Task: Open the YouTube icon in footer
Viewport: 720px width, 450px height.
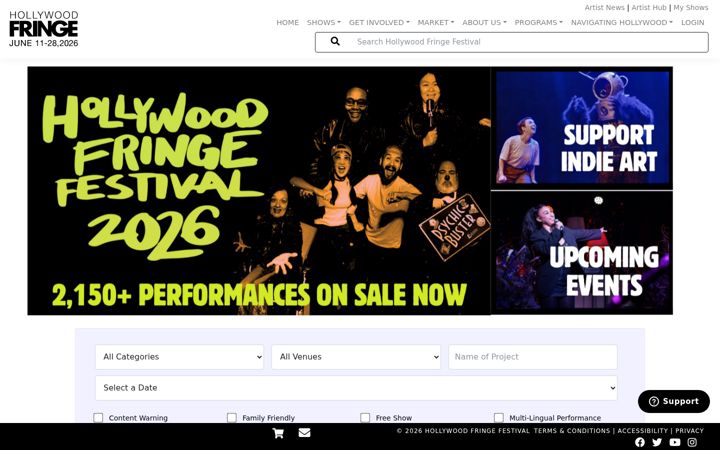Action: [x=675, y=442]
